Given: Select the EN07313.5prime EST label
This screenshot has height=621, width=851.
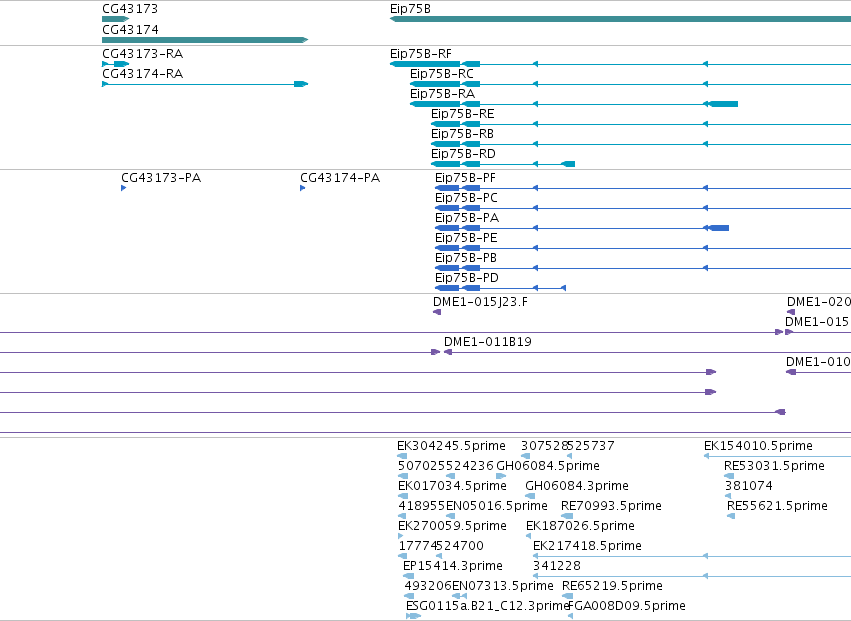Looking at the screenshot, I should pos(503,587).
